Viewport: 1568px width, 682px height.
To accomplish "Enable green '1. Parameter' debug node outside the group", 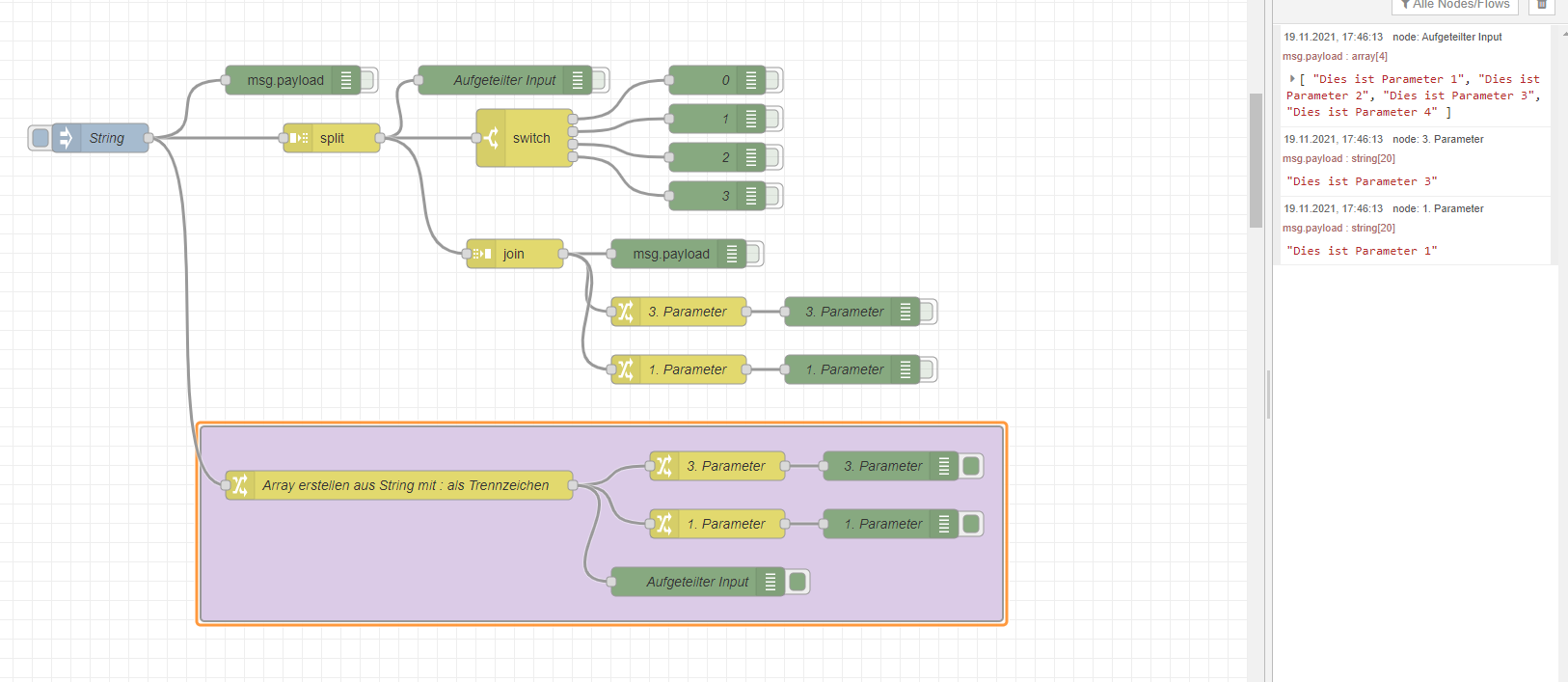I will (929, 369).
